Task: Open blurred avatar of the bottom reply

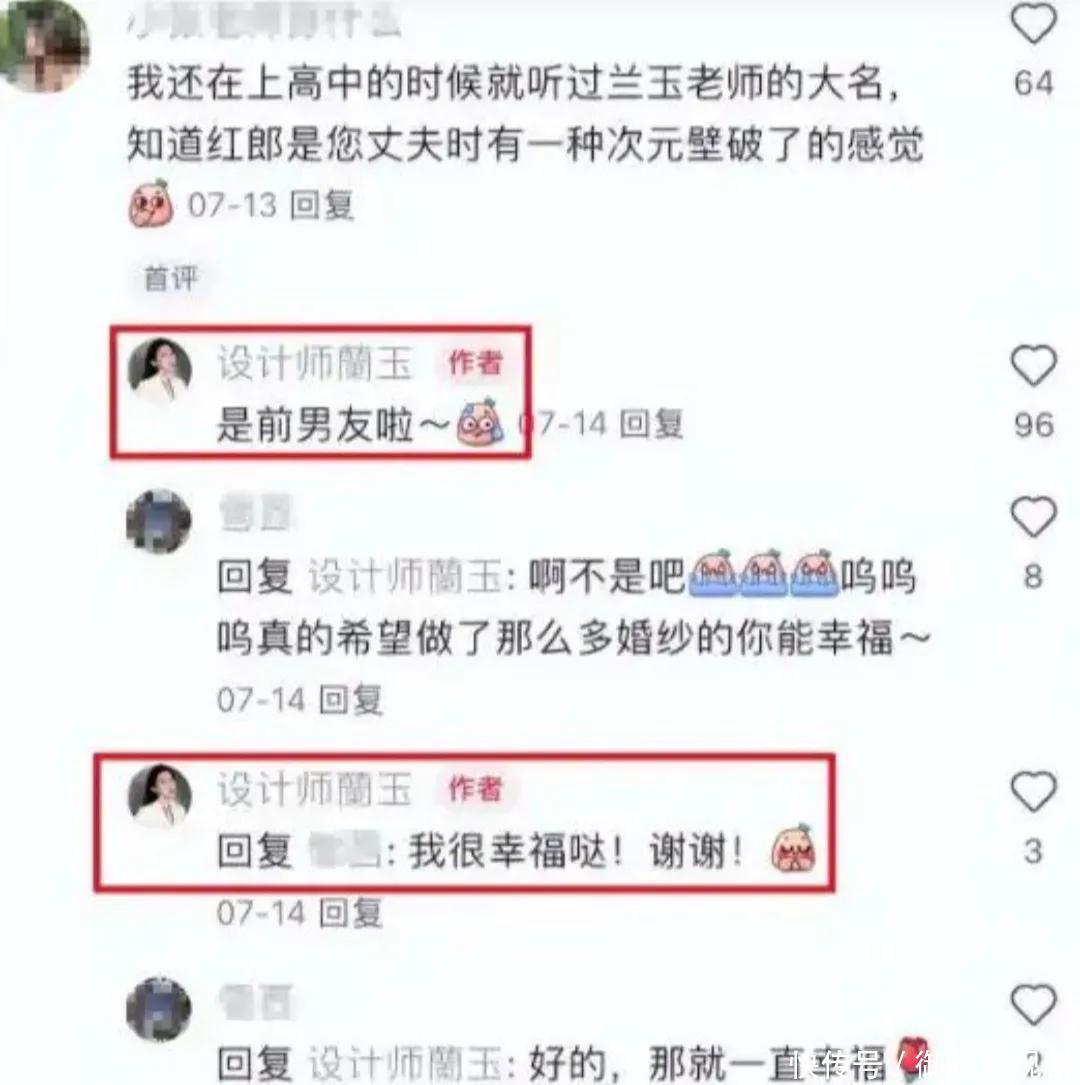Action: click(159, 1009)
